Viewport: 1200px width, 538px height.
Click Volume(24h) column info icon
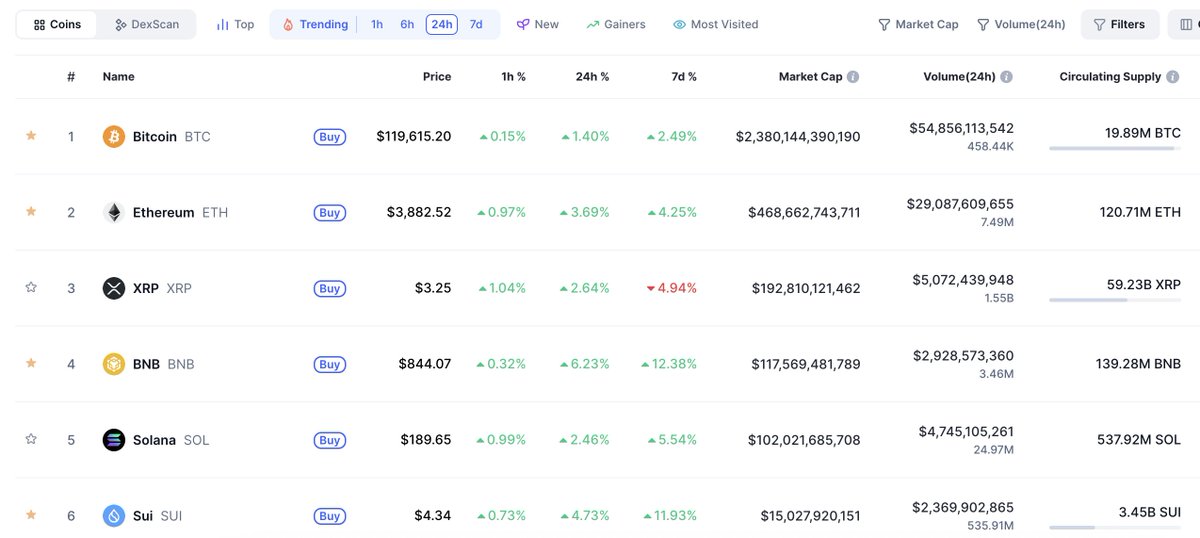click(1006, 77)
